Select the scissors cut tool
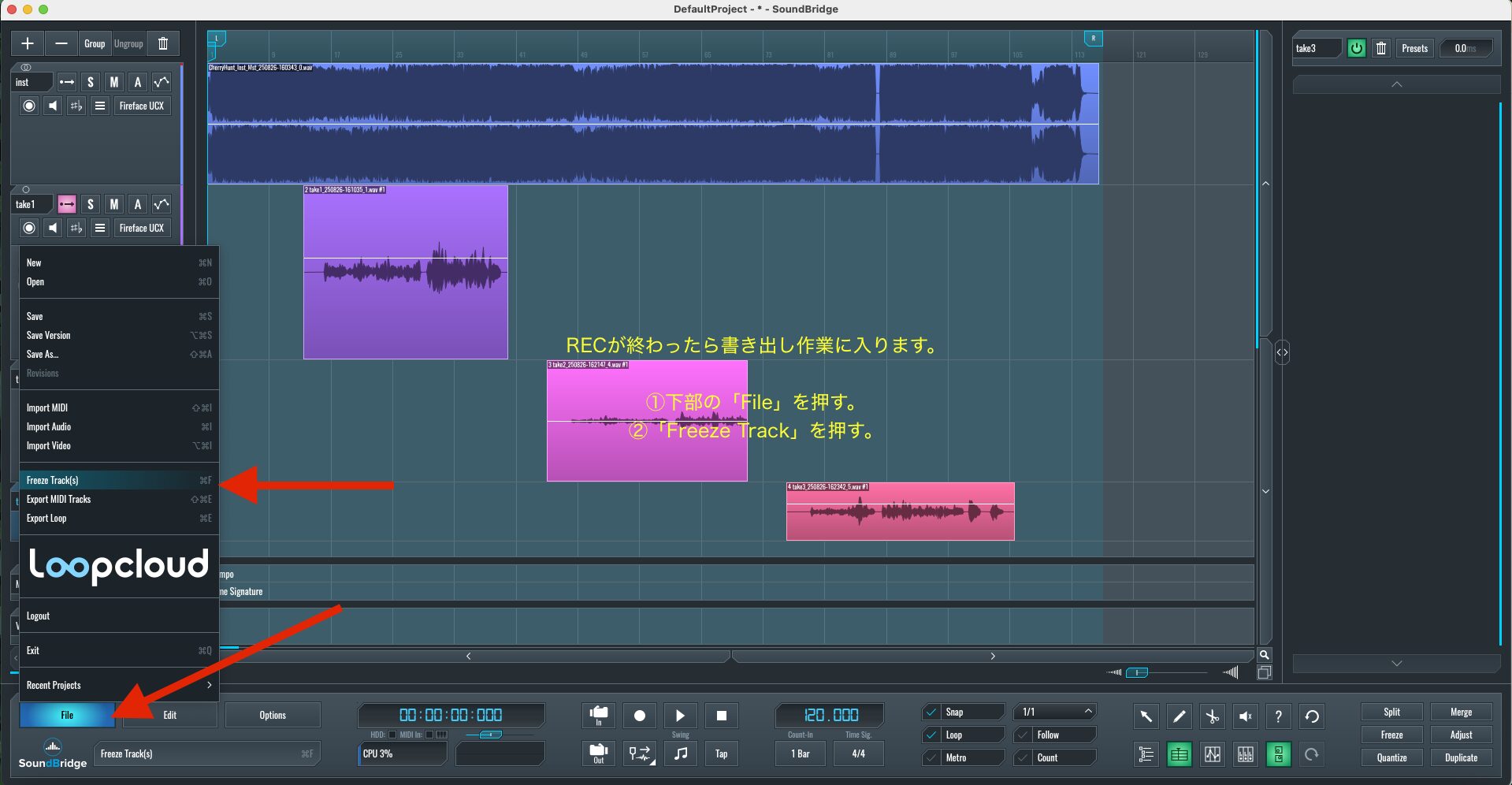 click(x=1213, y=716)
